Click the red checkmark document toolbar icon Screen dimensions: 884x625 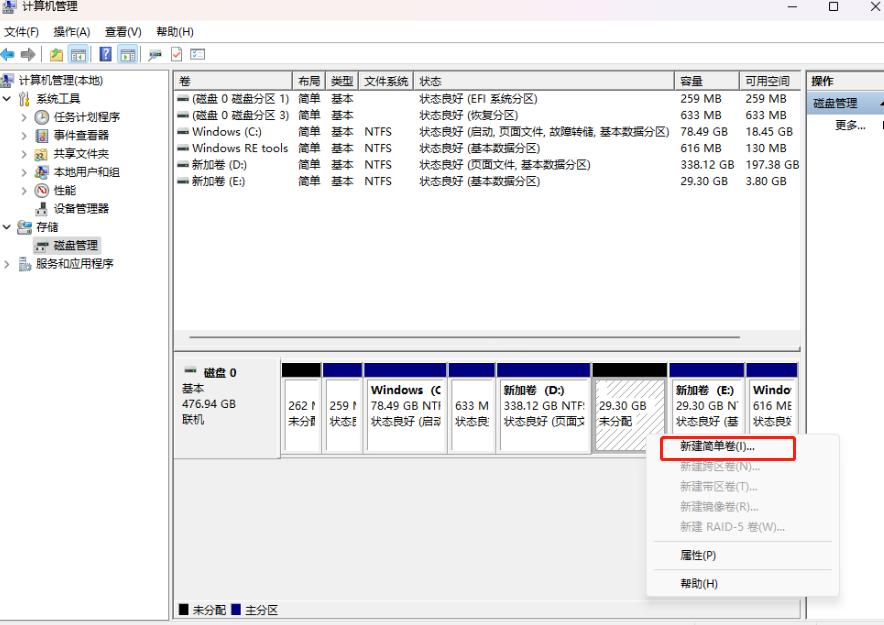click(x=175, y=54)
